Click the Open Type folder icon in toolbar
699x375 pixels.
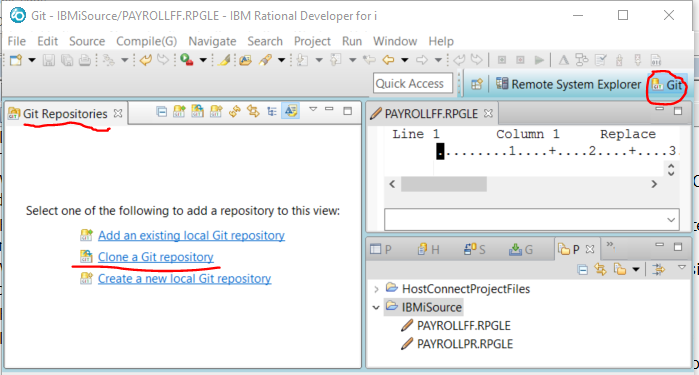tap(245, 60)
